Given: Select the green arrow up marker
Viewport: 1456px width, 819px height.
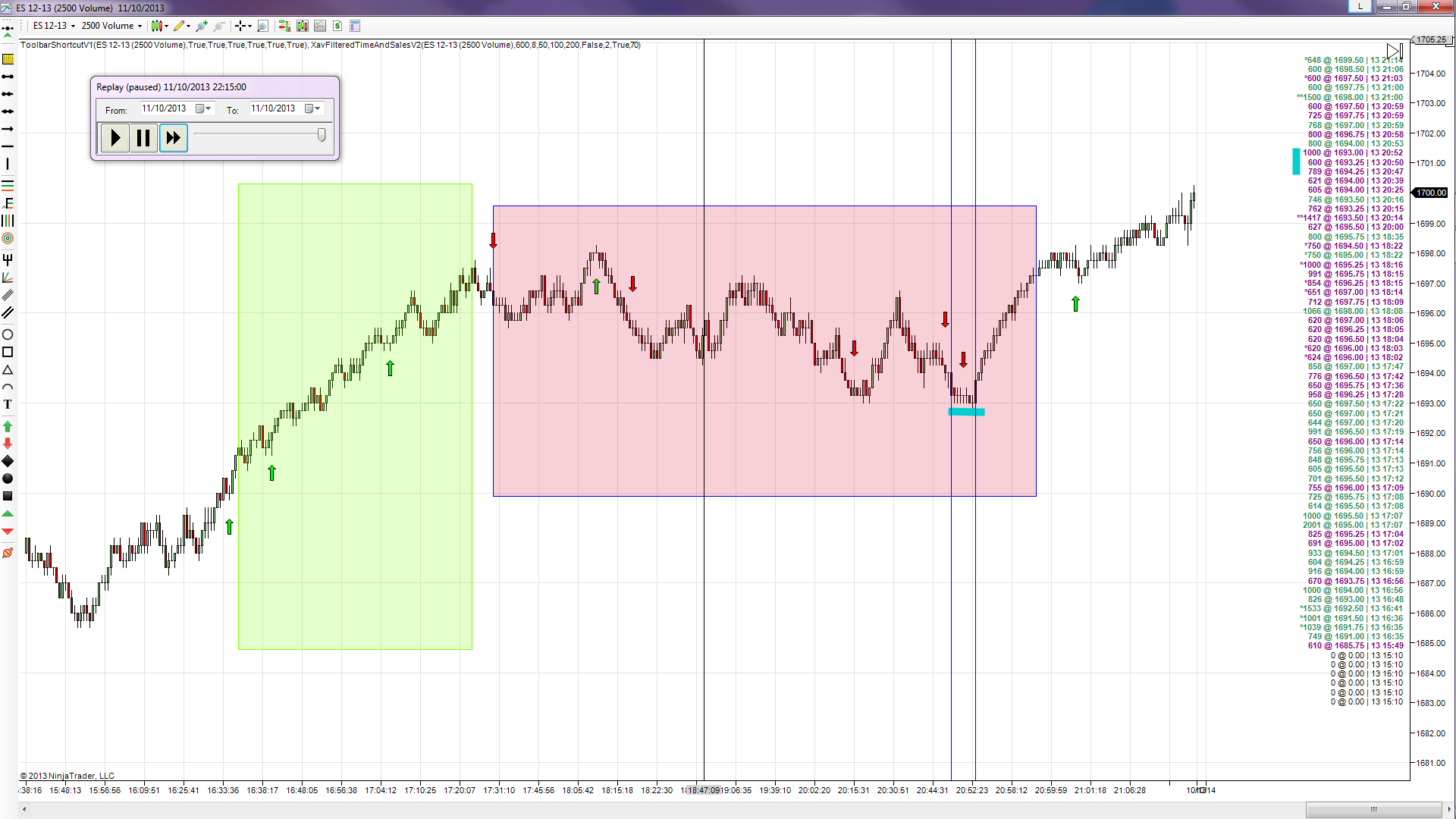Looking at the screenshot, I should [8, 426].
